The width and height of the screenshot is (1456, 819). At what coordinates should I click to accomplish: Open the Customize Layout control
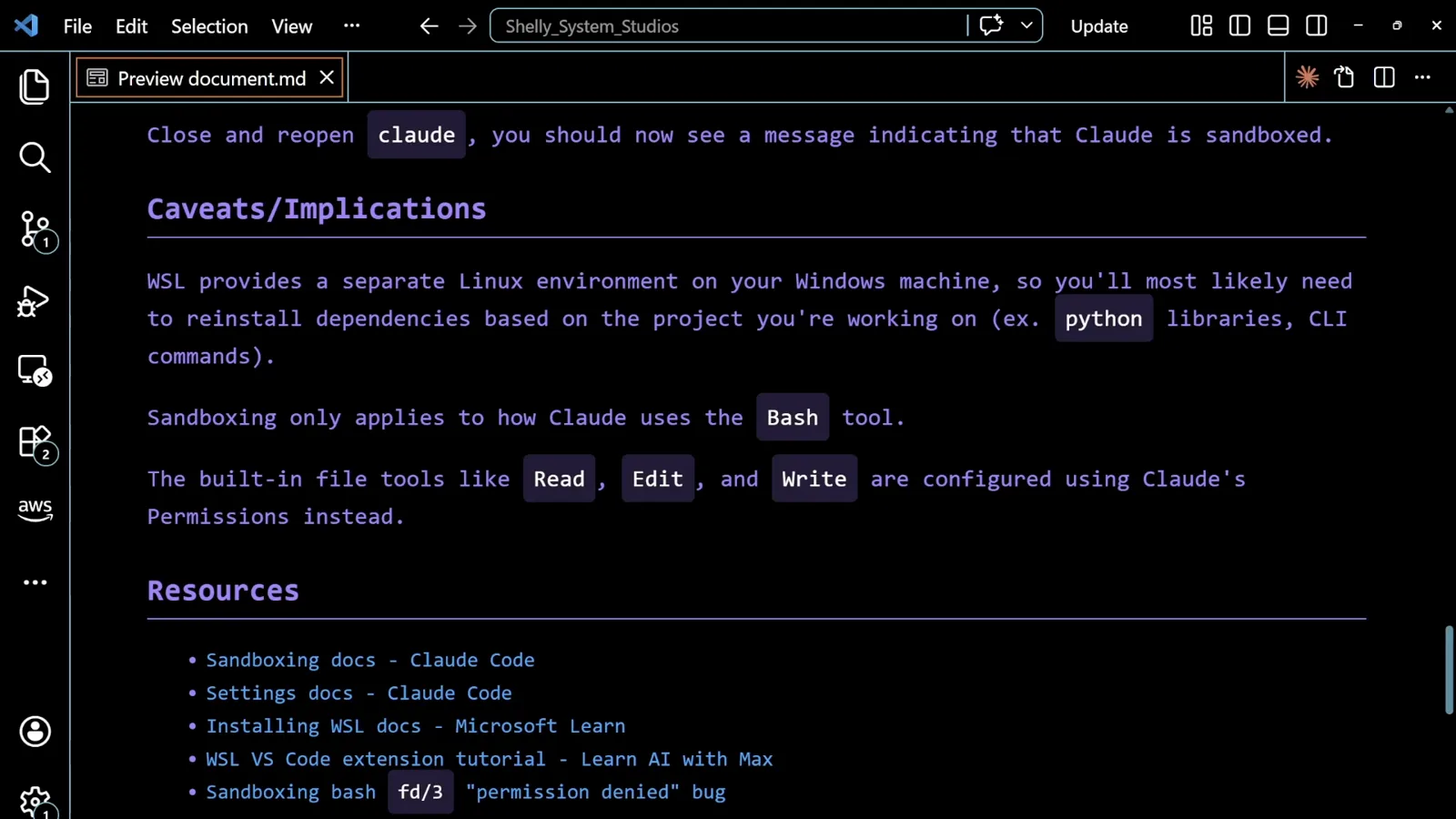tap(1201, 25)
